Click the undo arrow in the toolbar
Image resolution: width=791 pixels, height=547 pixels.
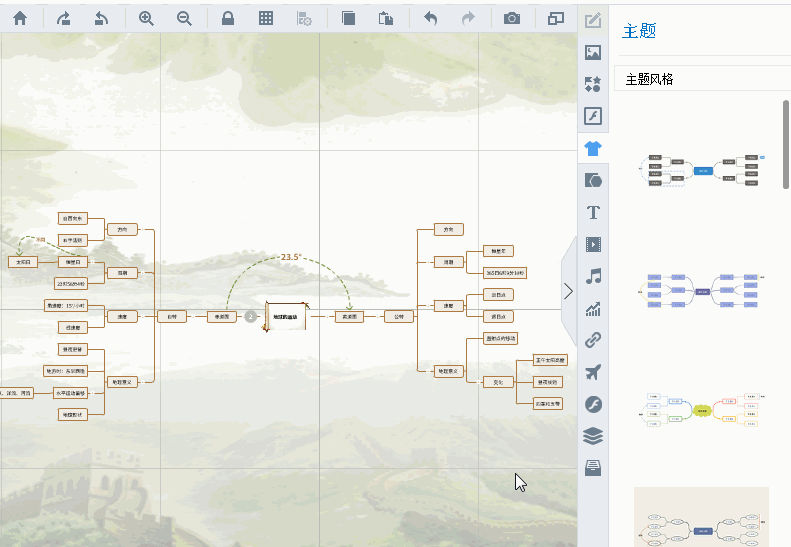click(x=431, y=18)
